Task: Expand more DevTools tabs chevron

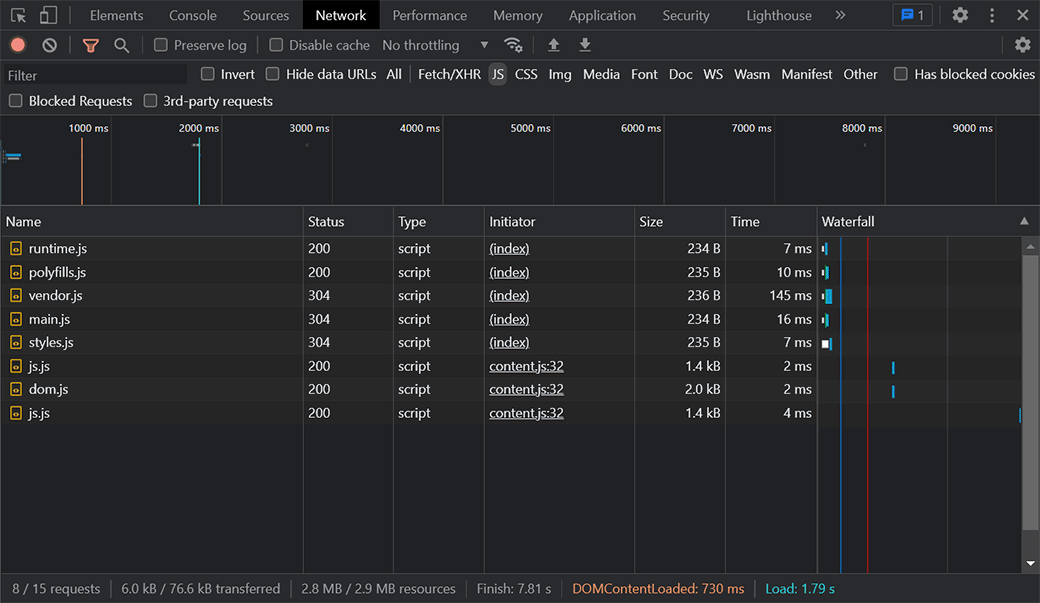Action: [840, 15]
